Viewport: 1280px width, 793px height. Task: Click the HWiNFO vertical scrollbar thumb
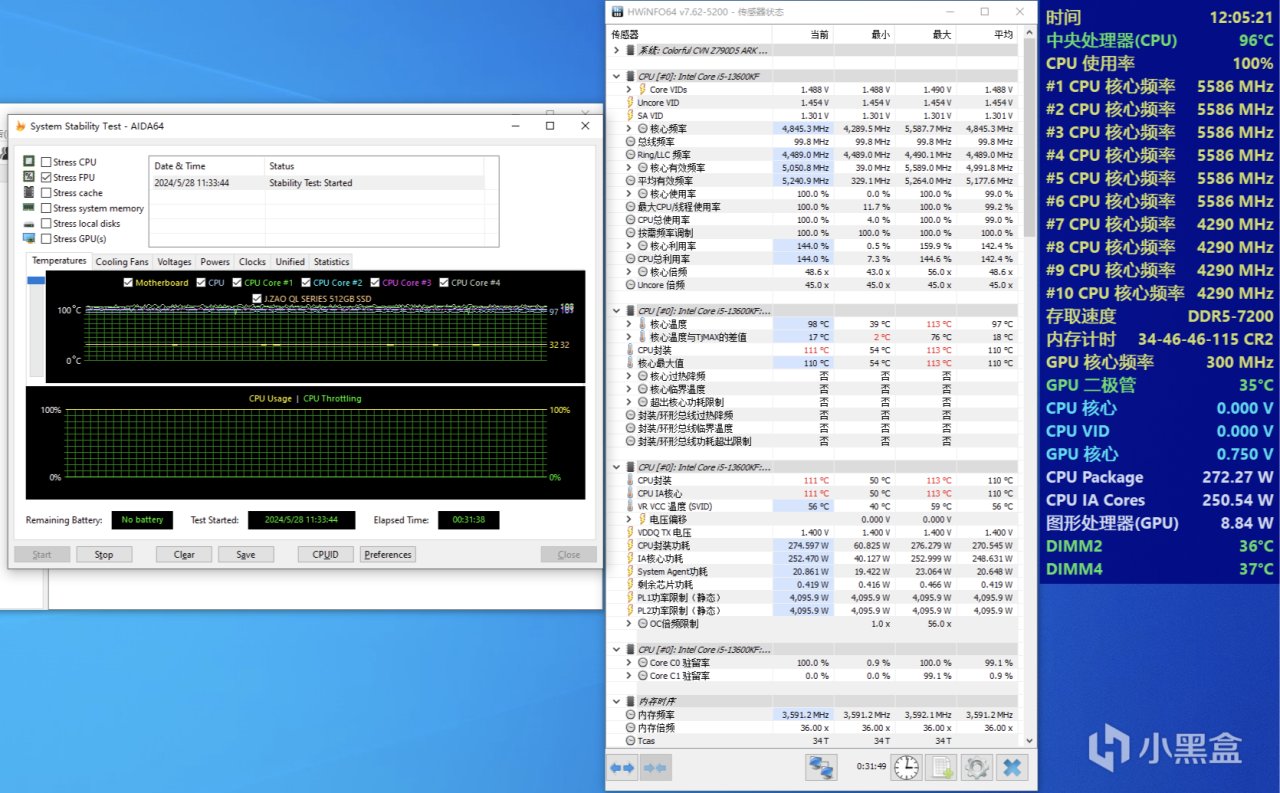coord(1030,140)
